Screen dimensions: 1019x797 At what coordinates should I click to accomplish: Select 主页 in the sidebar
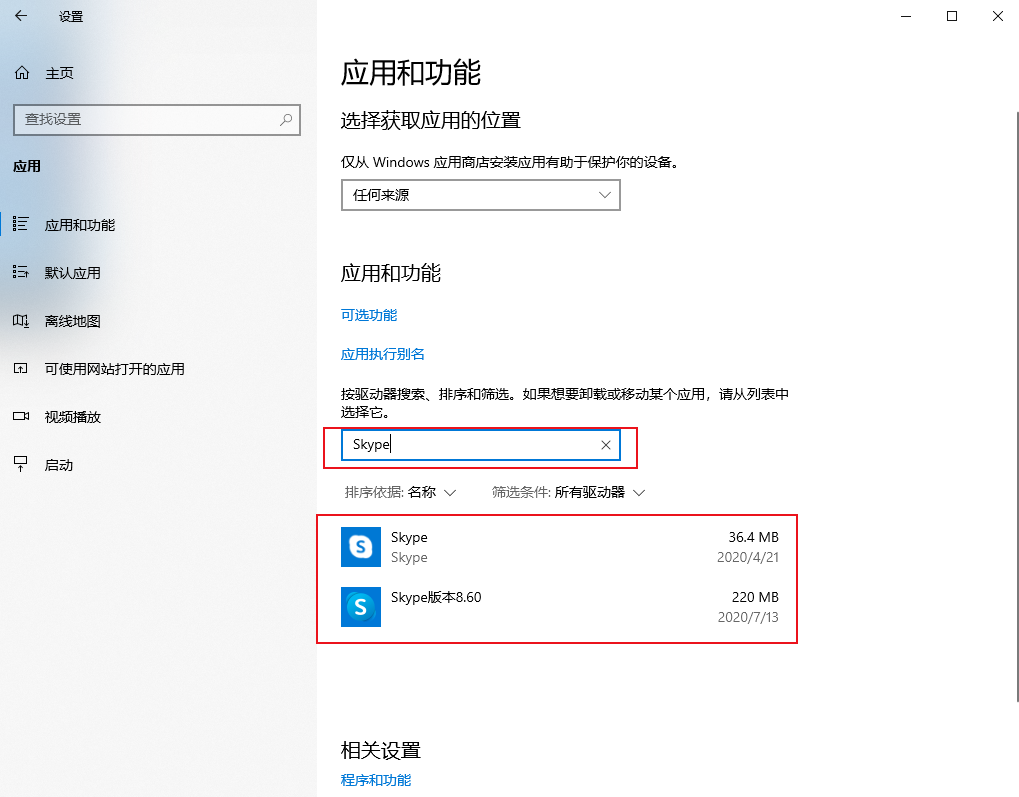pyautogui.click(x=59, y=73)
